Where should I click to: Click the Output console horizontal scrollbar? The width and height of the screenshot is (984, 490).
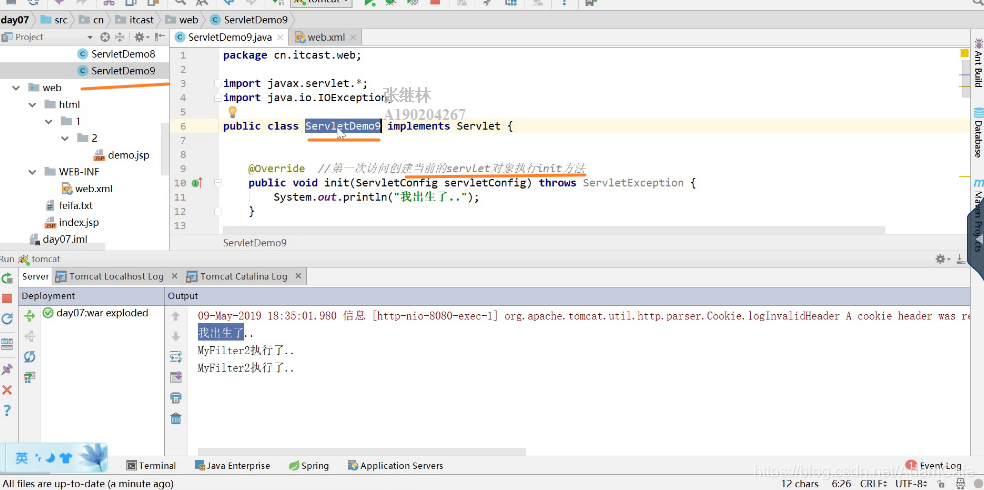pos(361,451)
